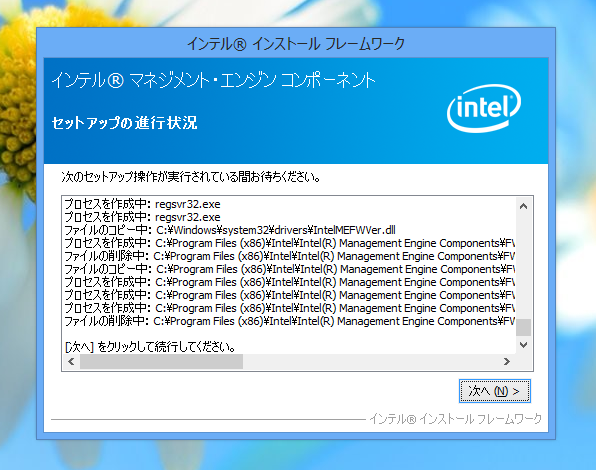Click the footer インストール フレームワーク label
596x470 pixels.
[x=455, y=419]
